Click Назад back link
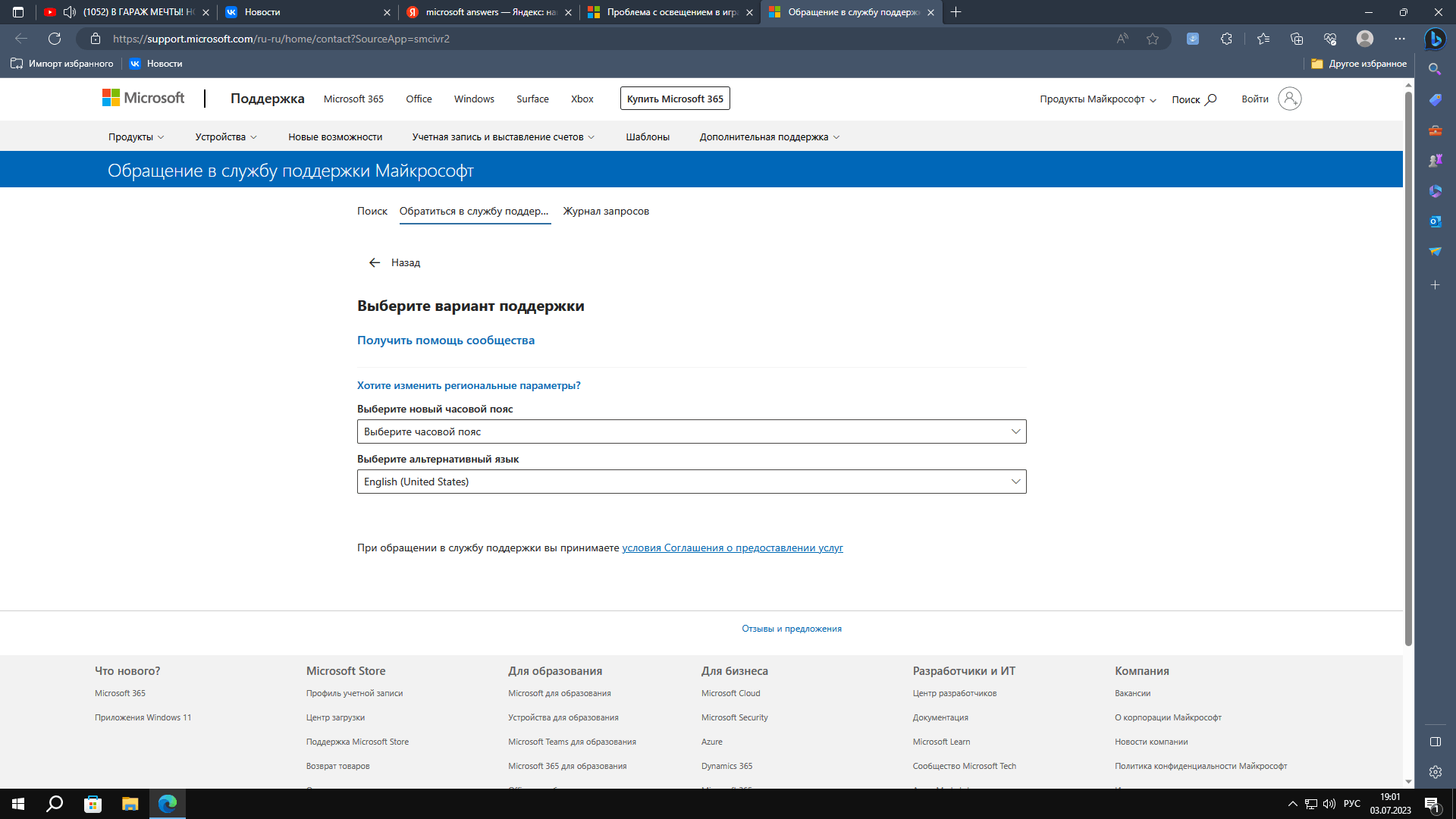Image resolution: width=1456 pixels, height=819 pixels. coord(394,262)
